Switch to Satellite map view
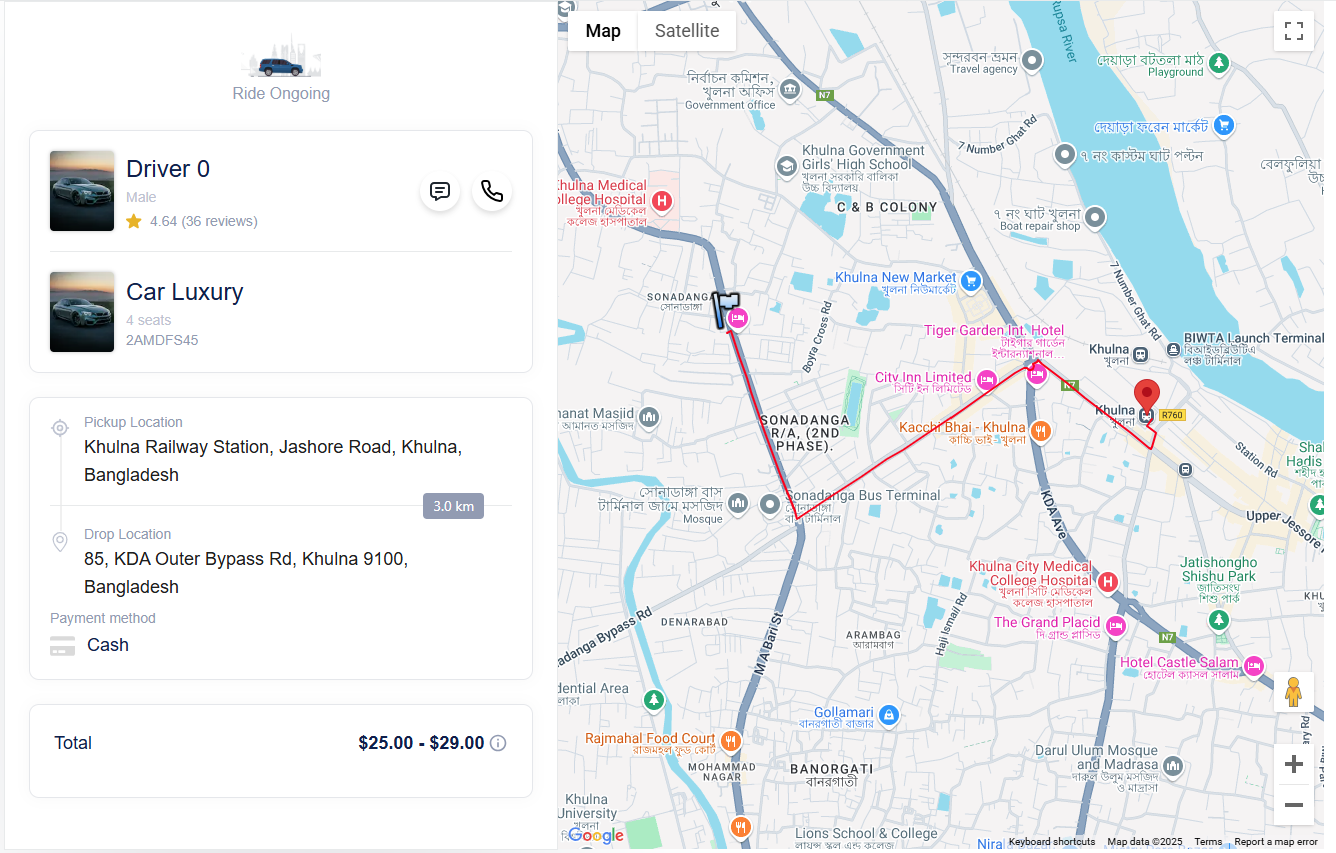The image size is (1336, 853). coord(687,31)
